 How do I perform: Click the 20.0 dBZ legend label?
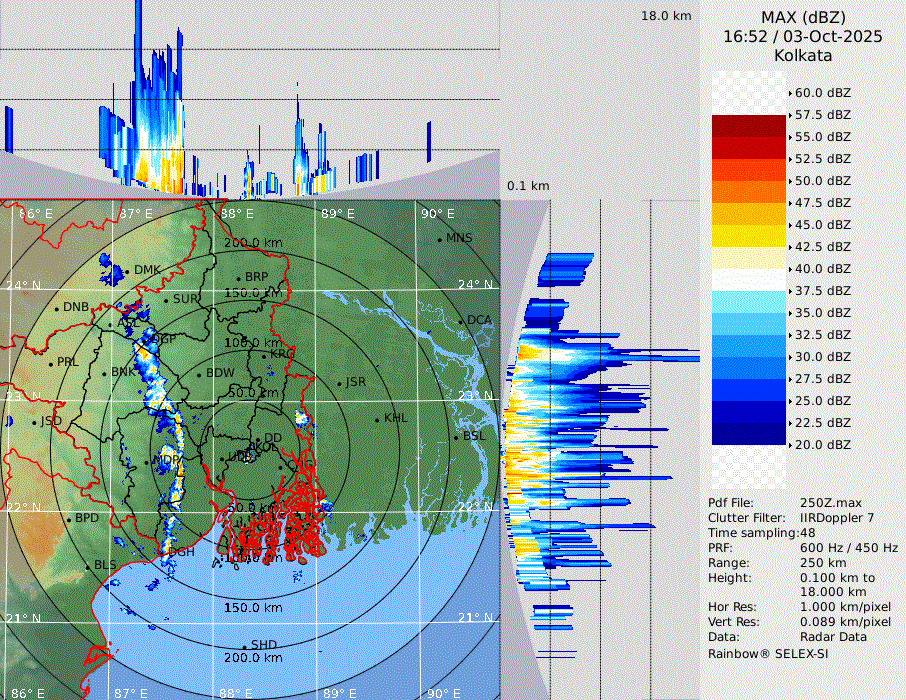[x=822, y=445]
